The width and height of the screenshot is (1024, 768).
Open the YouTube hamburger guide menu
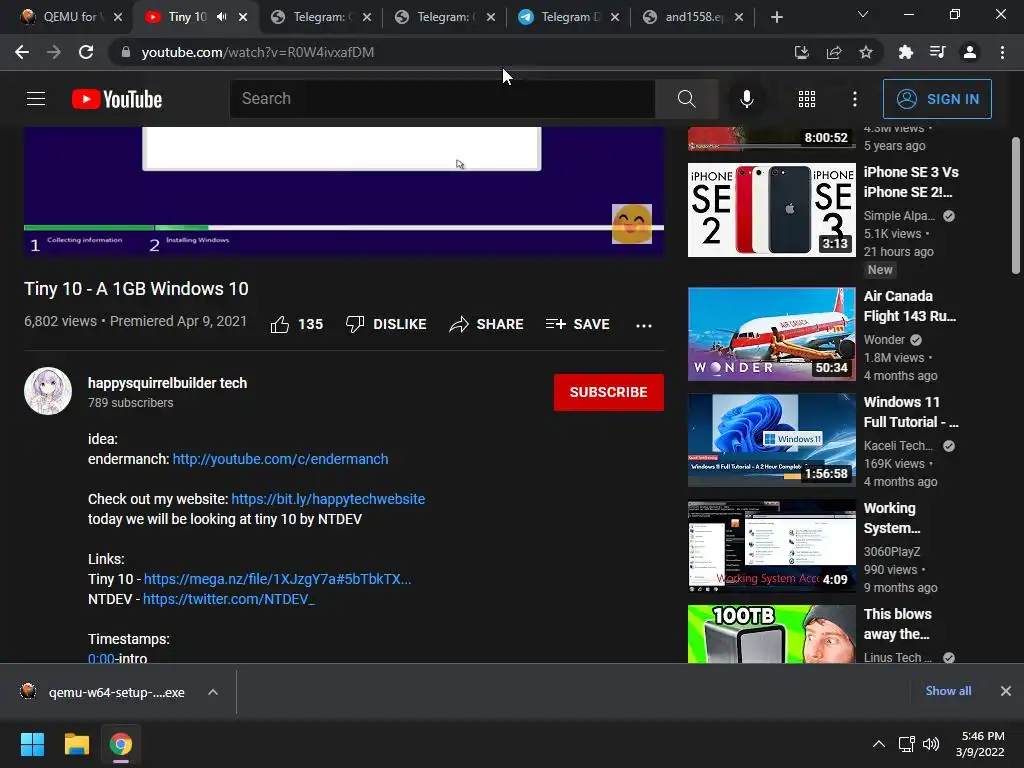[36, 99]
